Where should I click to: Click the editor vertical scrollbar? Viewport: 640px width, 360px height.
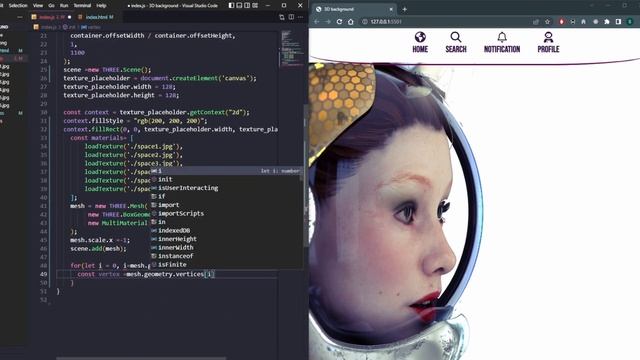point(306,176)
